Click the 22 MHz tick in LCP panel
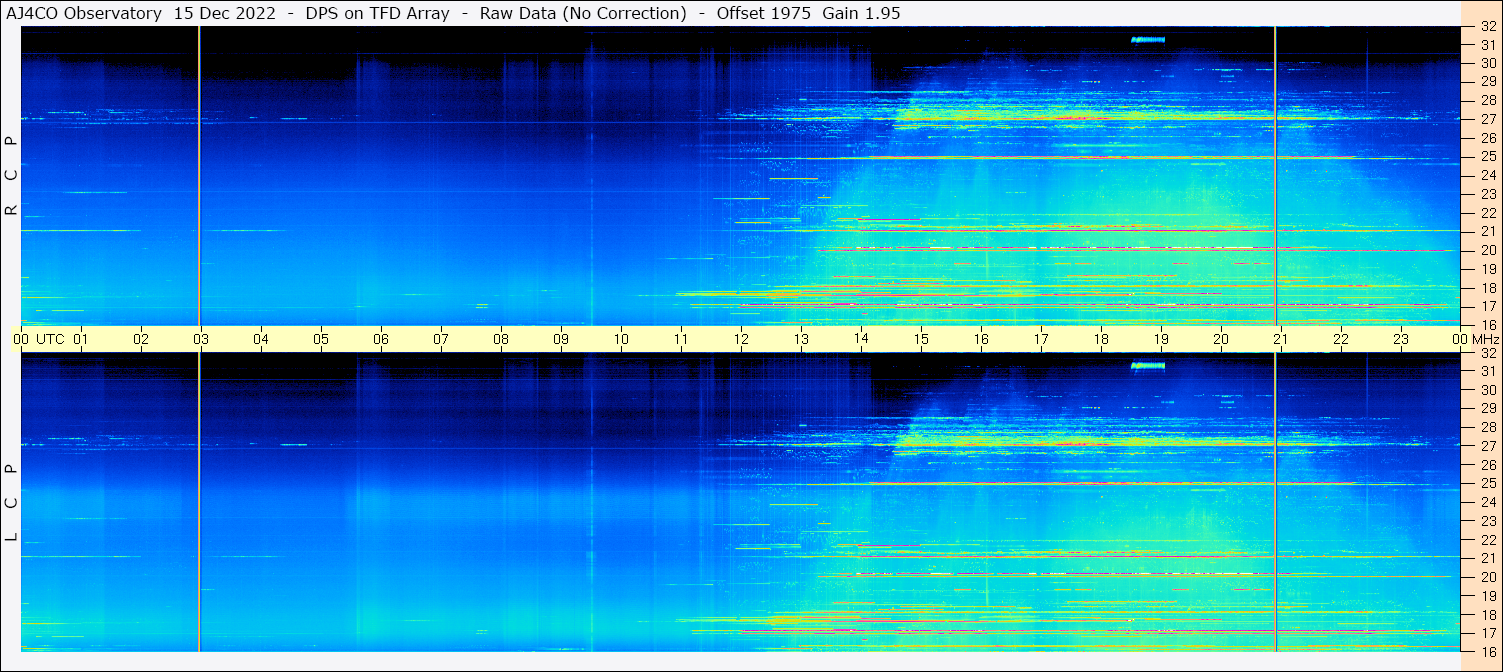Viewport: 1503px width, 672px height. pyautogui.click(x=1487, y=540)
